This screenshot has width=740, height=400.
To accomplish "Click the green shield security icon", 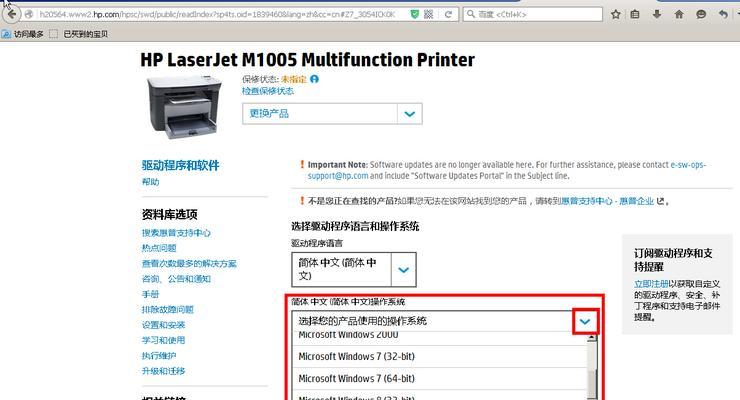I will [414, 14].
